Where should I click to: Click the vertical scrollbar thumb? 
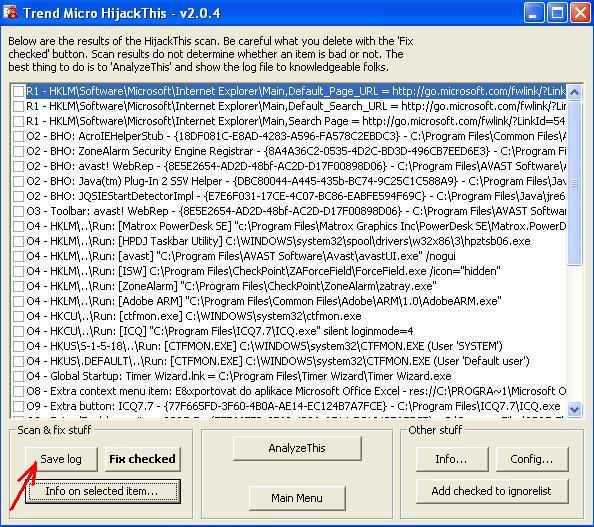[574, 183]
